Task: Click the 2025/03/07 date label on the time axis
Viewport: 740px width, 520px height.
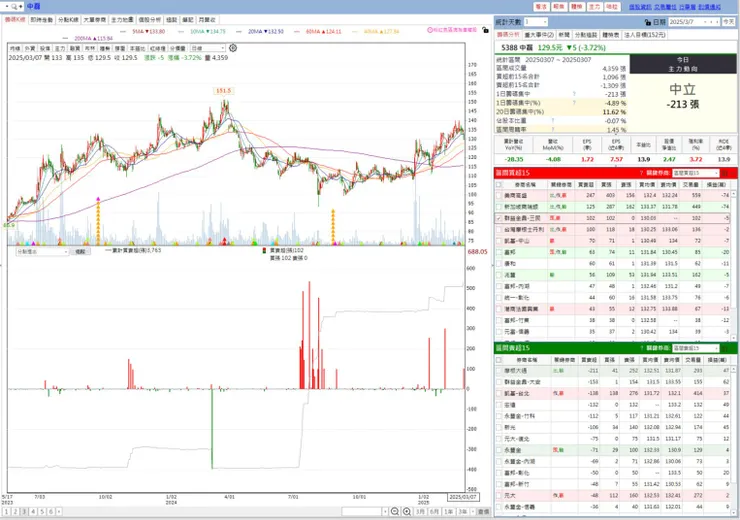Action: click(x=462, y=497)
